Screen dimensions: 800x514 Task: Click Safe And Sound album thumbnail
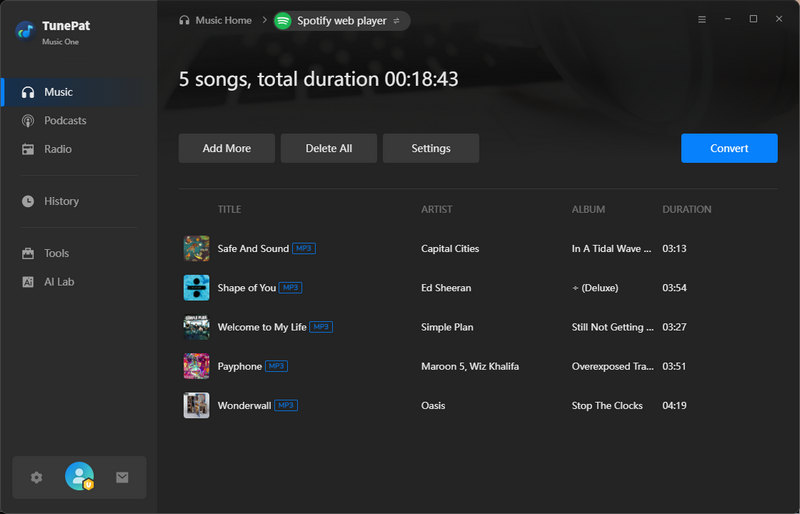196,249
